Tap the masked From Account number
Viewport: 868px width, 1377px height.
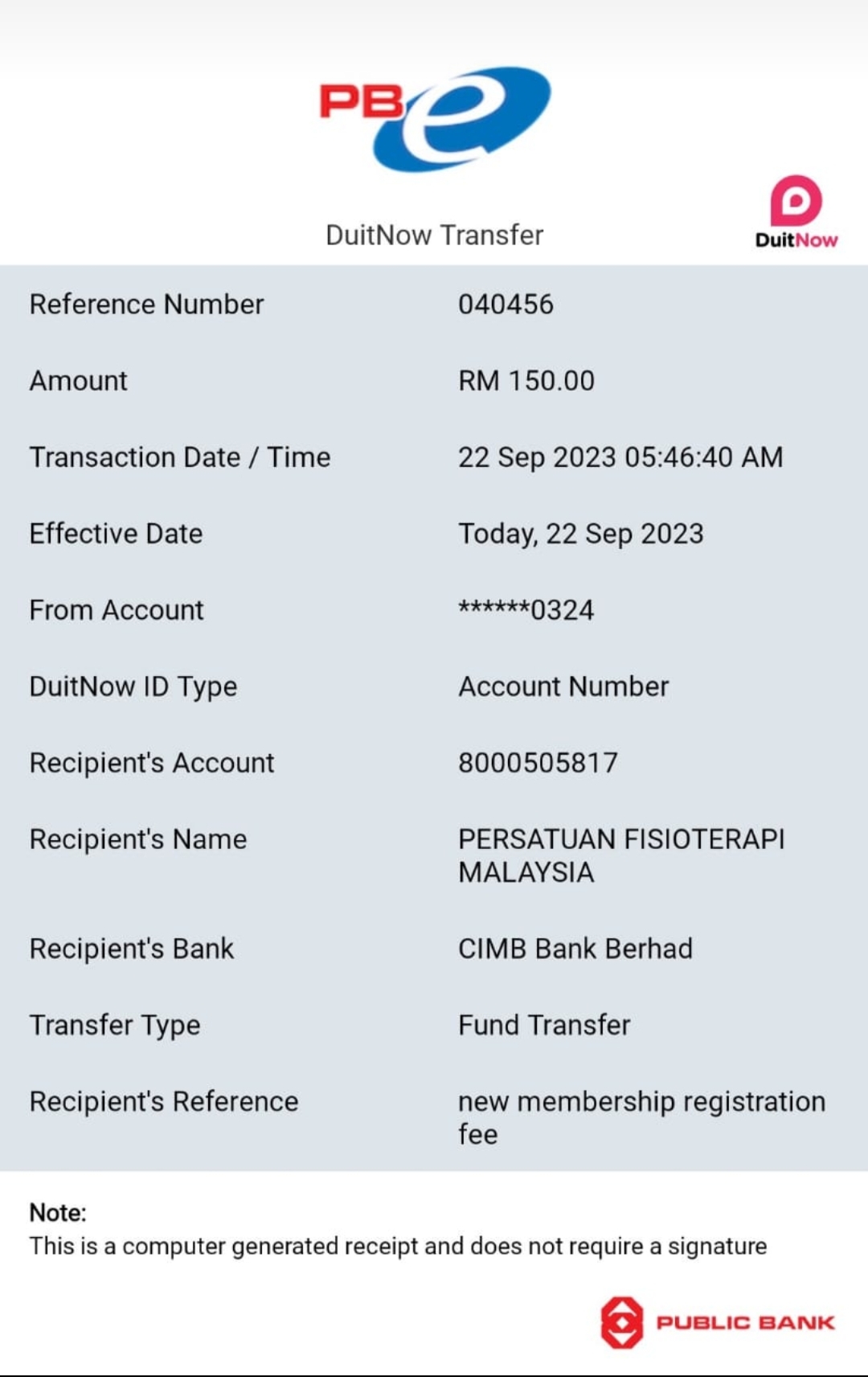tap(526, 610)
